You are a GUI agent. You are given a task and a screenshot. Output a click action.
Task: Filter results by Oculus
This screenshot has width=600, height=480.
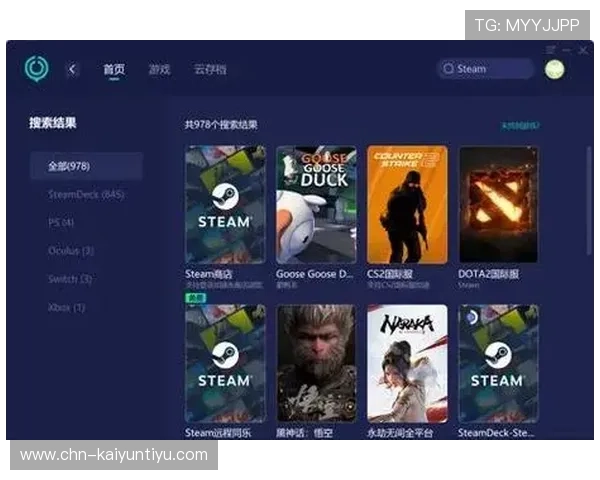click(x=71, y=251)
